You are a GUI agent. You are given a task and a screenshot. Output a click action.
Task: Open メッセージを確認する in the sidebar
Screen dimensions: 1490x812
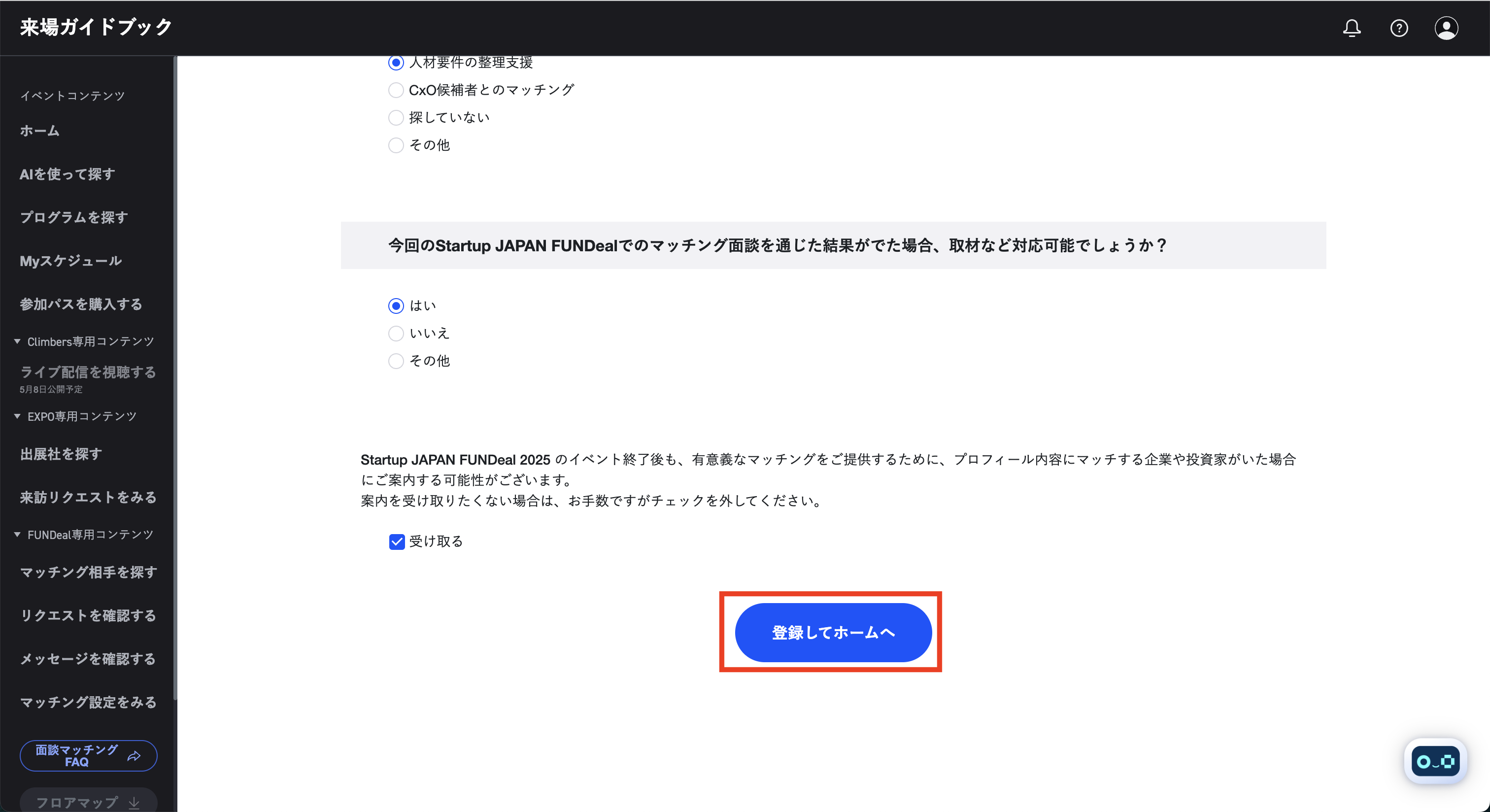[88, 659]
